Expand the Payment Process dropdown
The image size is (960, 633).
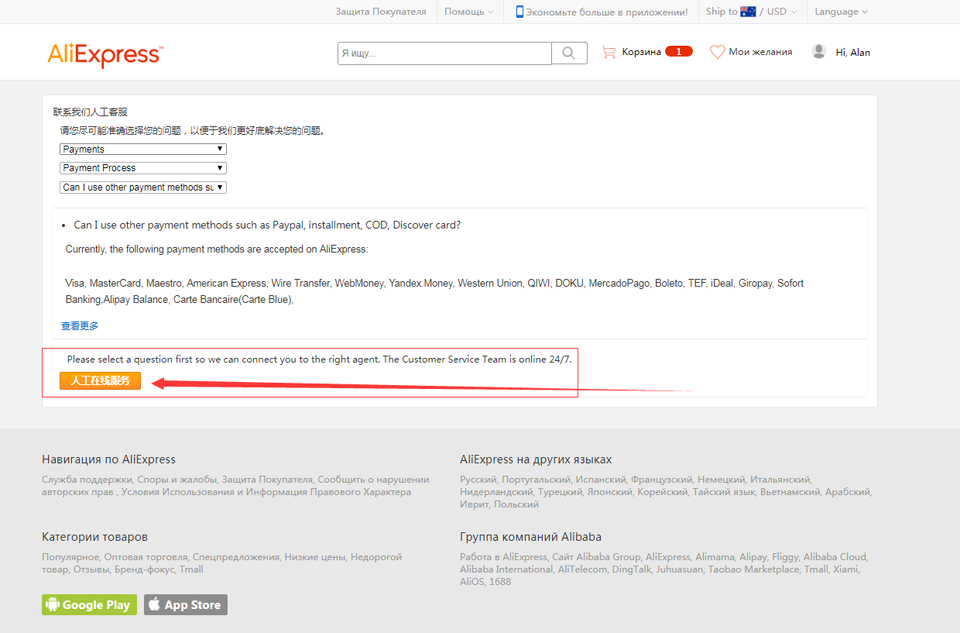[143, 168]
